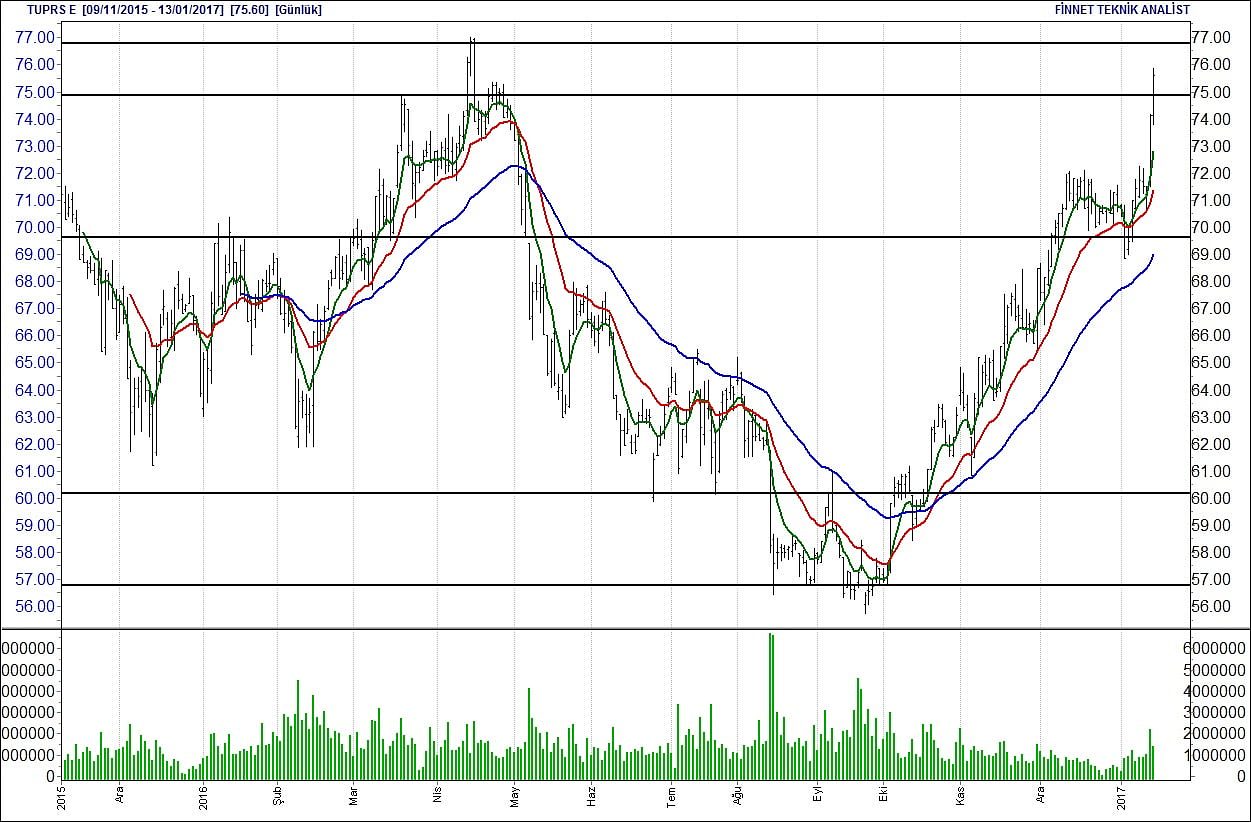Click 77.00 on the left price axis

35,37
